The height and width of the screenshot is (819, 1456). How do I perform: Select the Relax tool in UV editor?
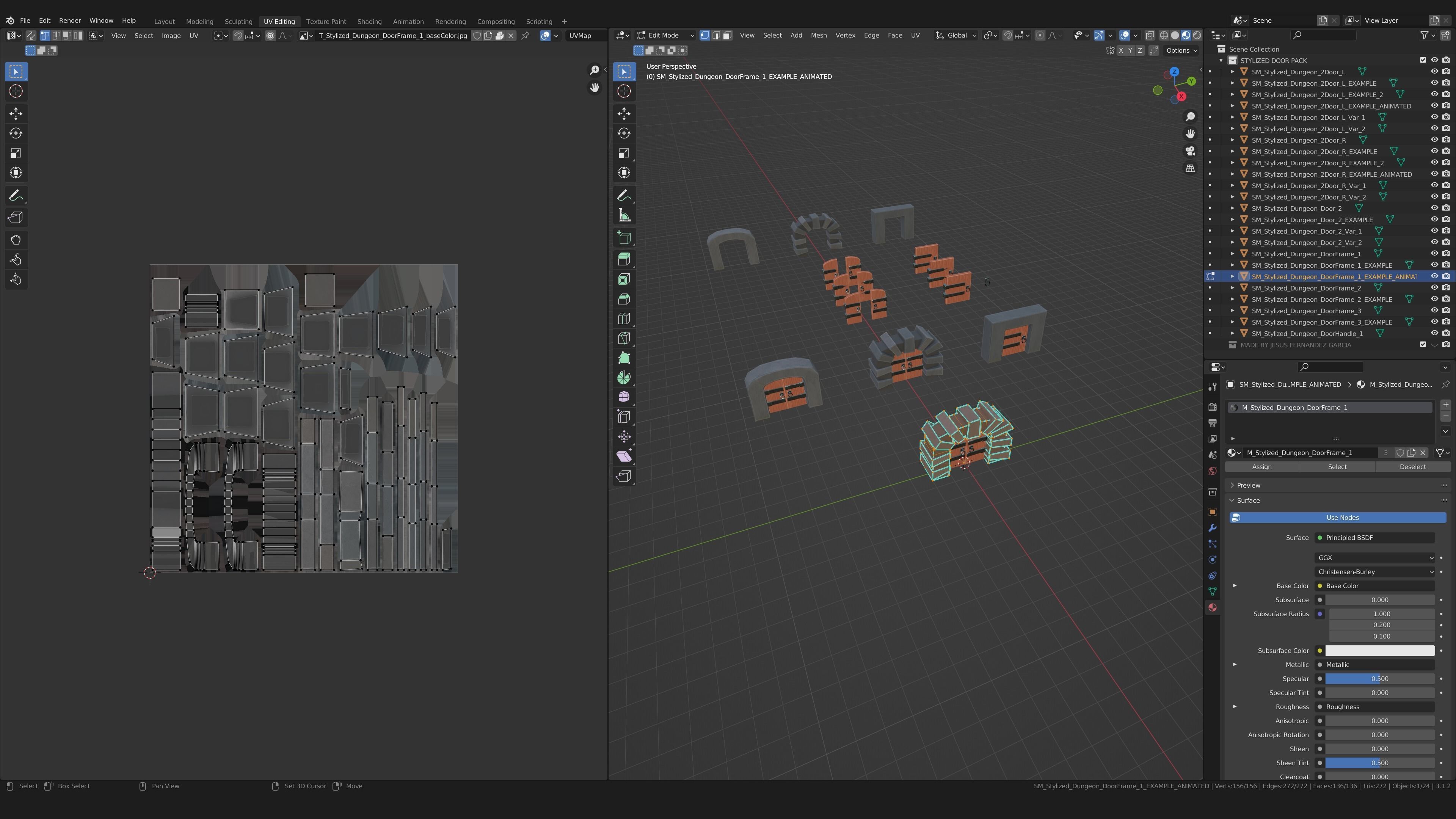[16, 260]
